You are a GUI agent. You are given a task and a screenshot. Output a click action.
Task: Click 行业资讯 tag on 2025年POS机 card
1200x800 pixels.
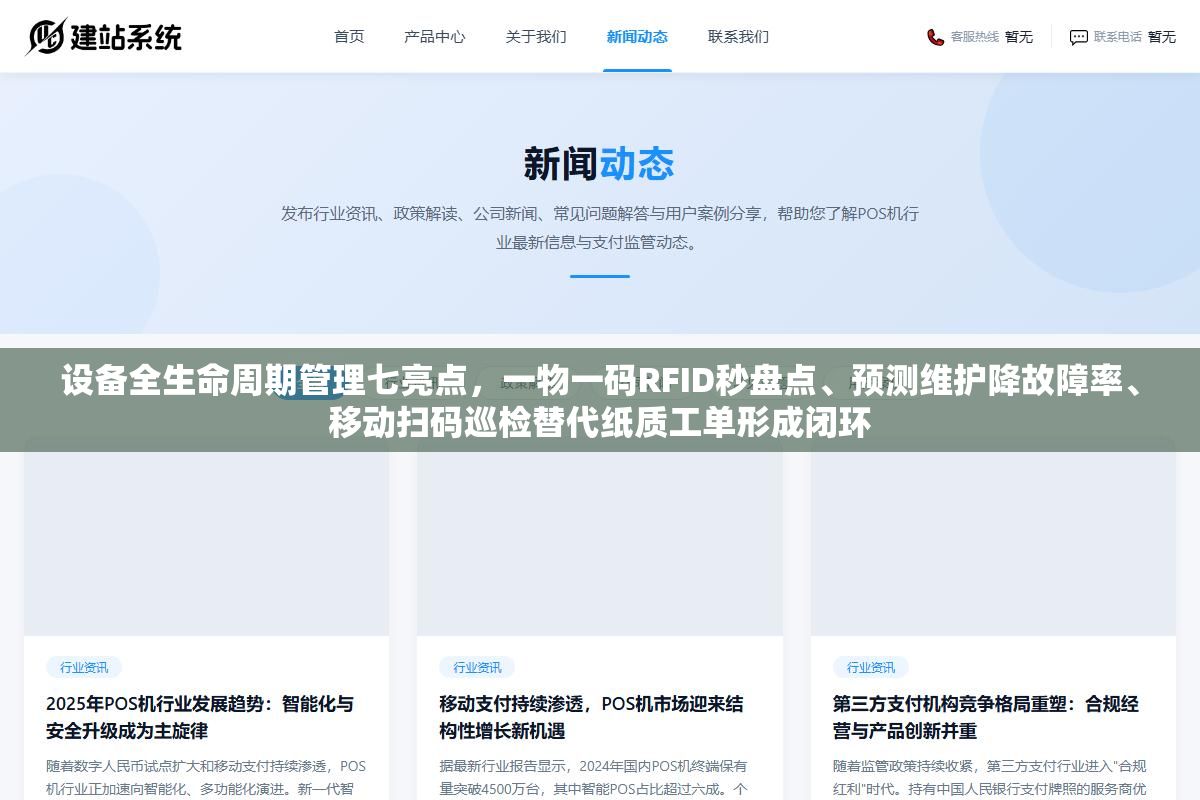pos(84,667)
